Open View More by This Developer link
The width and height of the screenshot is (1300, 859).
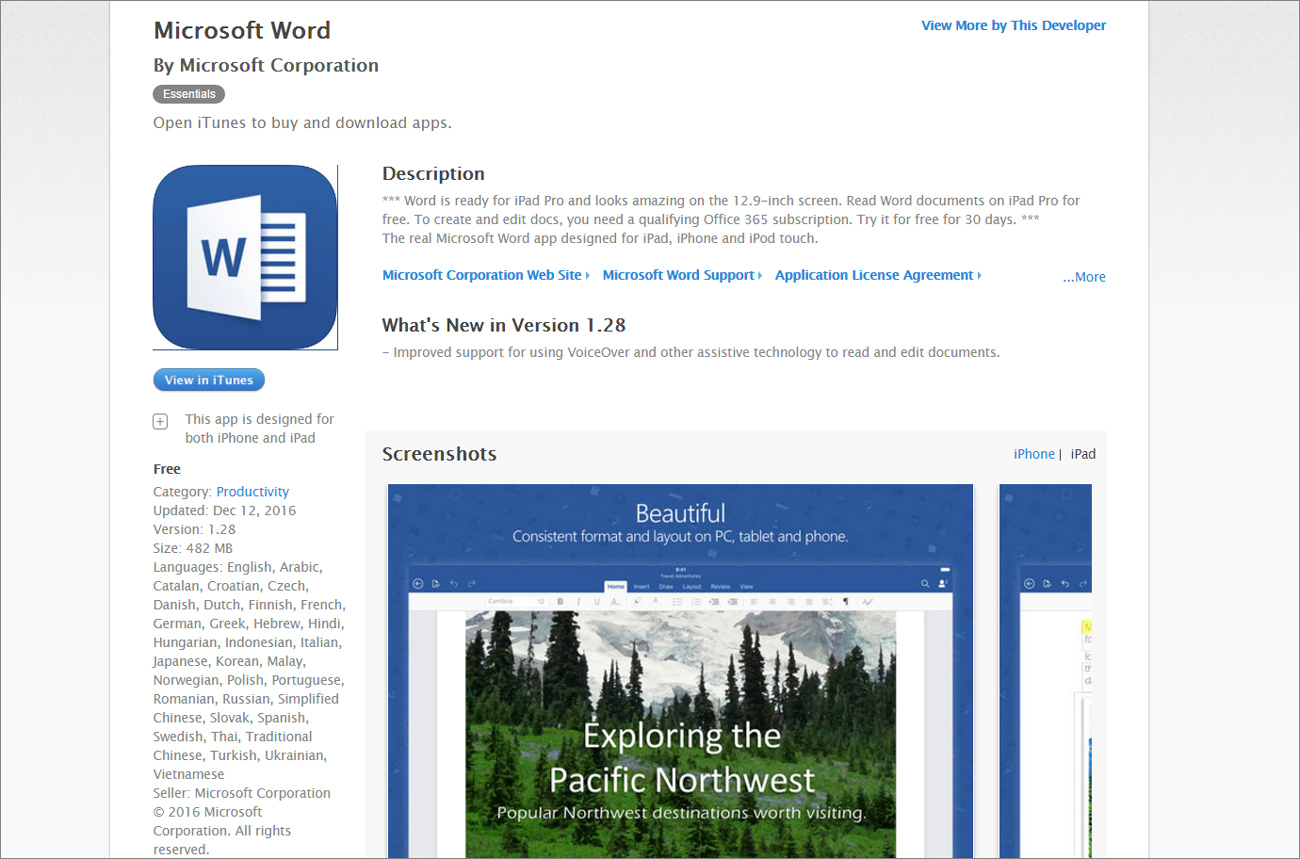pos(1014,26)
